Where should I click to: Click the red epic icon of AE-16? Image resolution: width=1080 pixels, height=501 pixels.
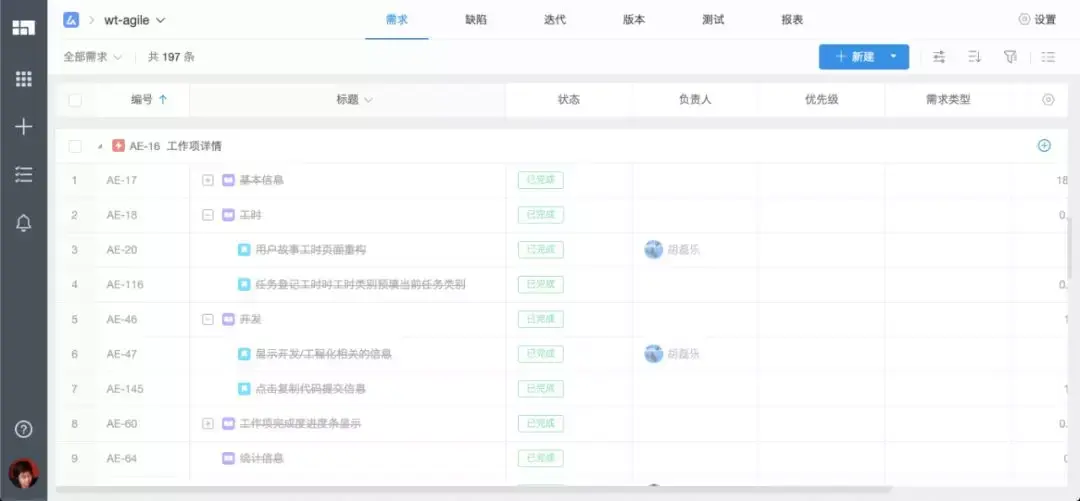point(118,146)
